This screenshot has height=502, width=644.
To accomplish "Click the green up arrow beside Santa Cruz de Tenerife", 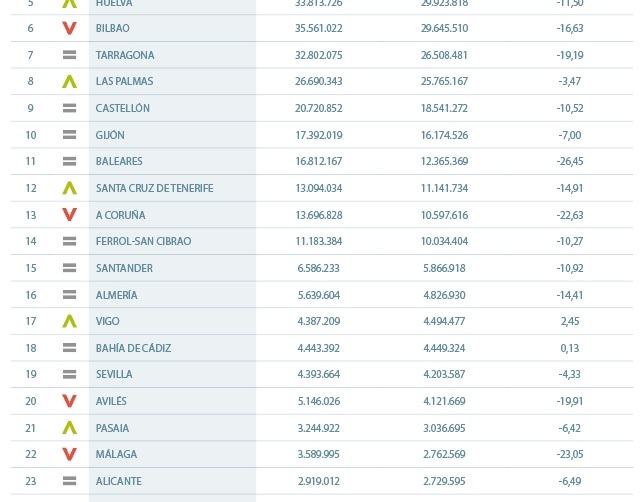I will click(70, 188).
